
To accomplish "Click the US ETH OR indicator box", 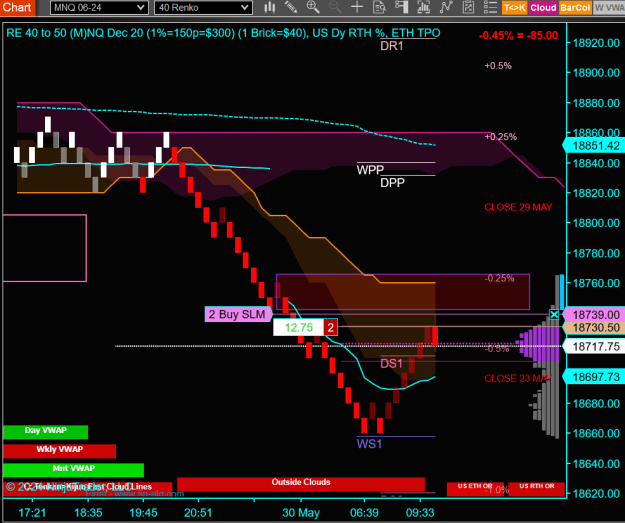I will (475, 488).
